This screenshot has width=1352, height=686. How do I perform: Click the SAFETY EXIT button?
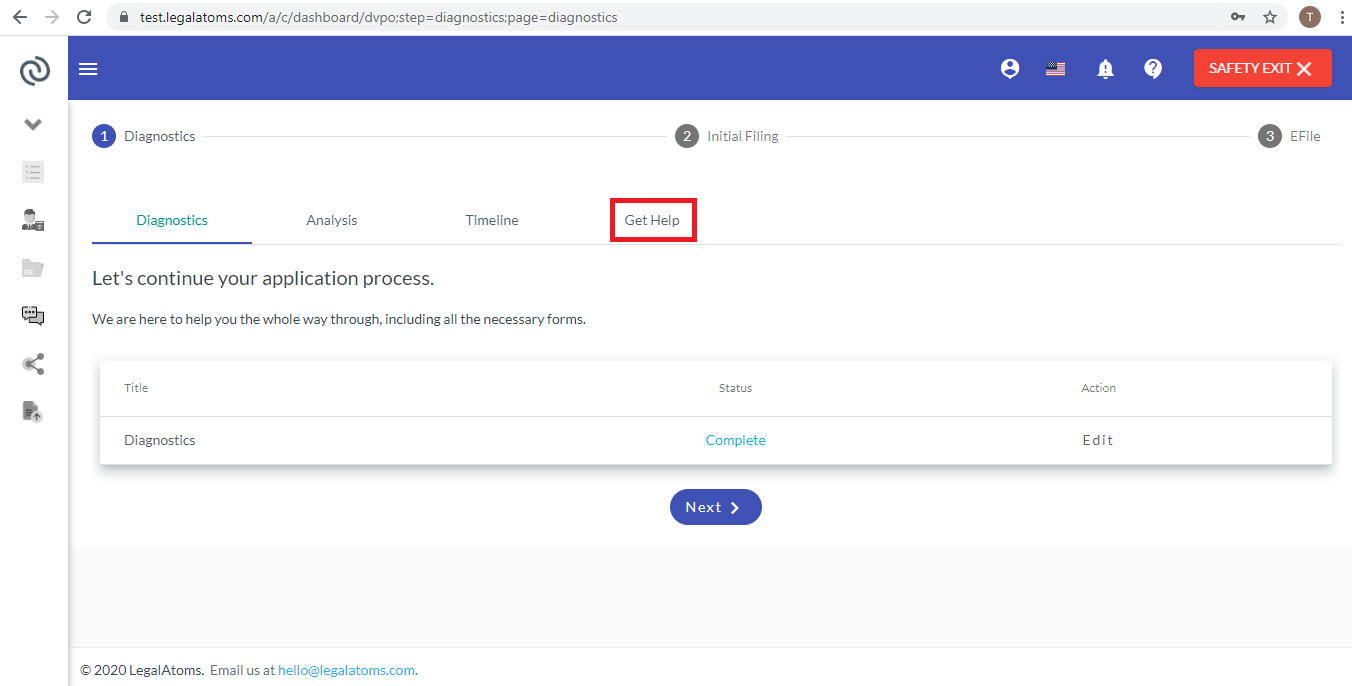(x=1262, y=68)
